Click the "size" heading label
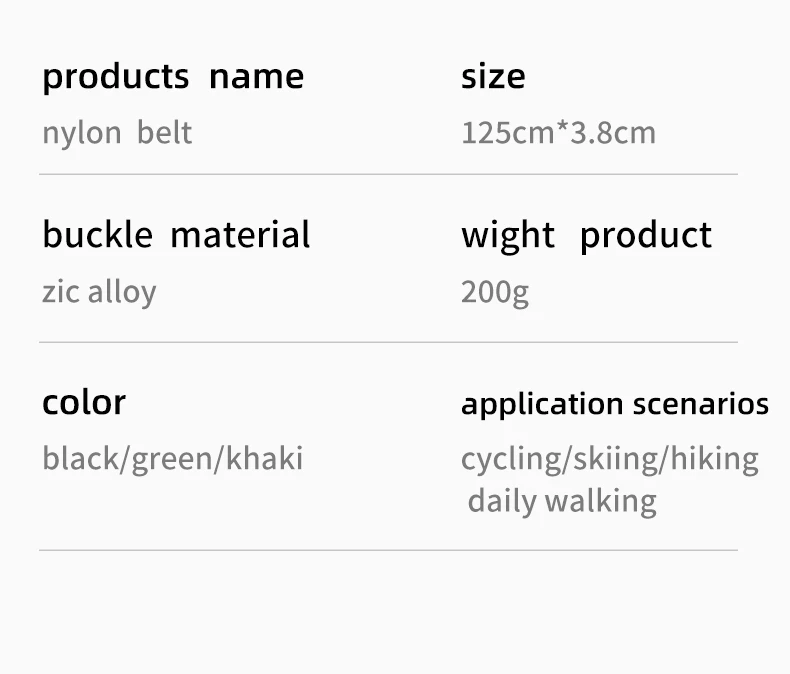Screen dimensions: 790x674 (x=493, y=77)
